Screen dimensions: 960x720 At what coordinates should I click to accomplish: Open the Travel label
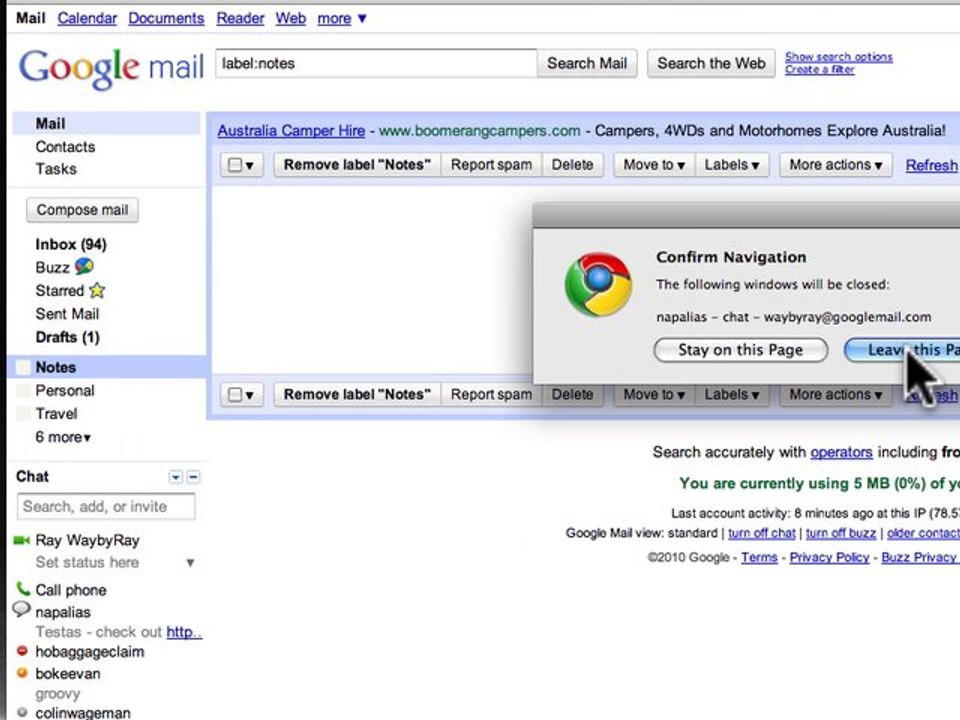click(56, 414)
